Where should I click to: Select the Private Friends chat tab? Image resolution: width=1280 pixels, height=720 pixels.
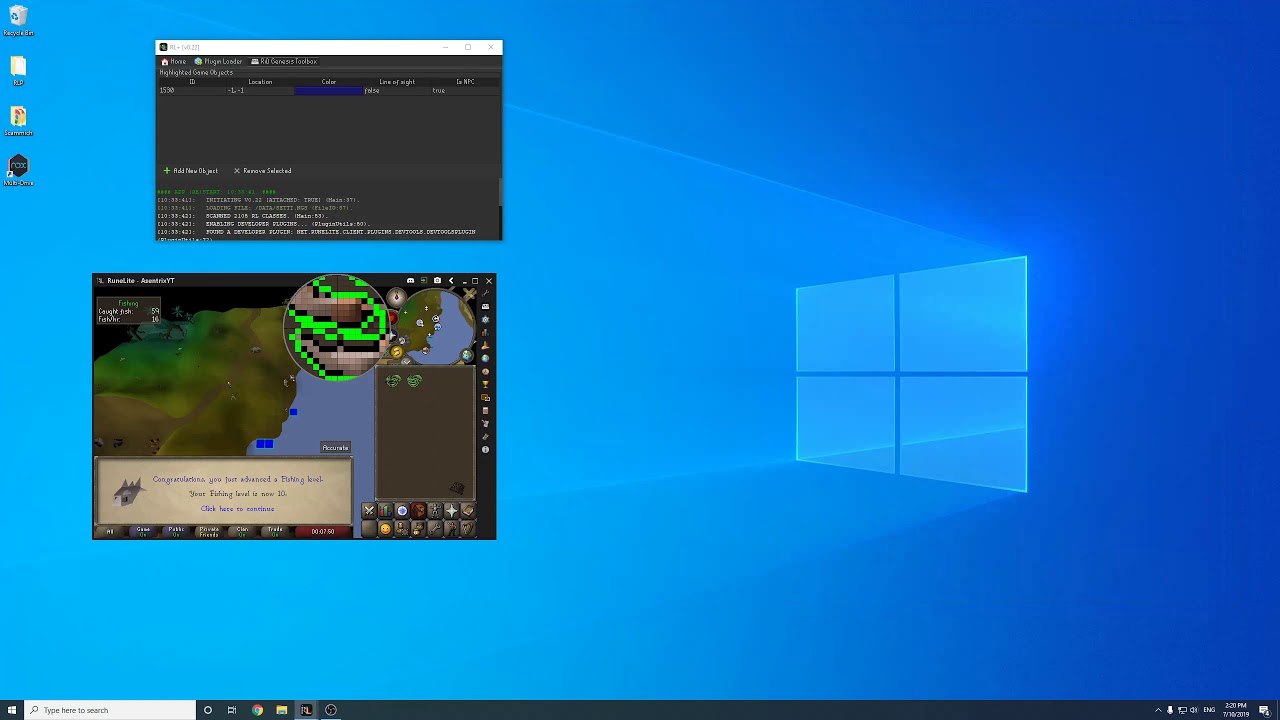[209, 531]
